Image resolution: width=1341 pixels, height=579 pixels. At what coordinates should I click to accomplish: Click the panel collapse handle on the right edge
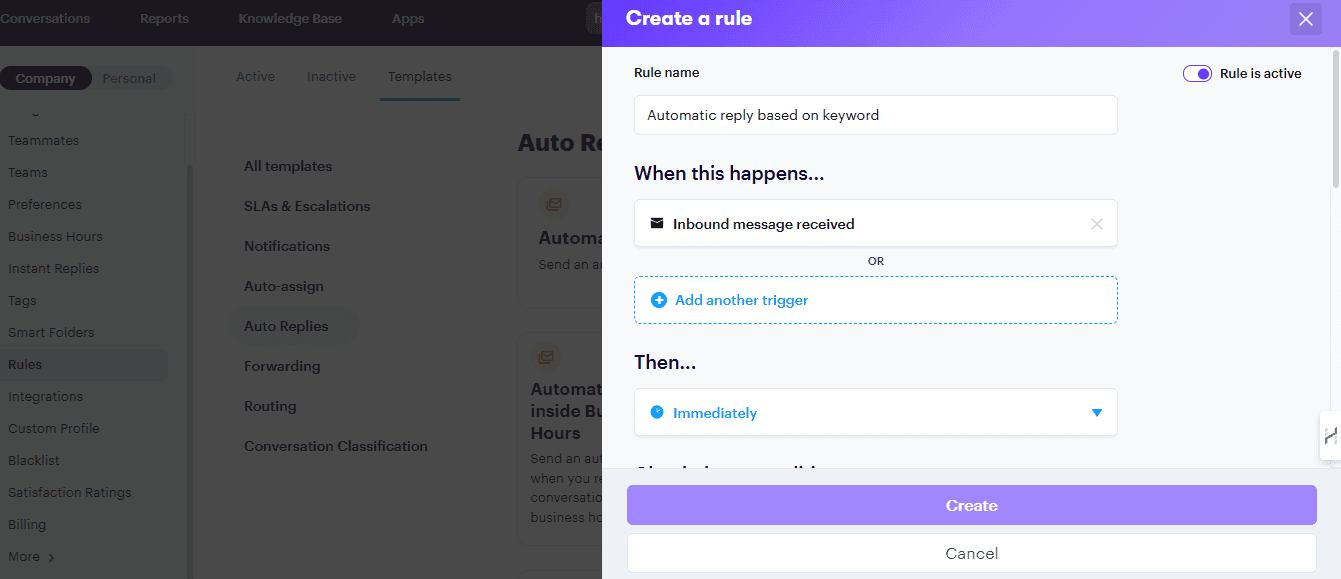coord(1330,435)
